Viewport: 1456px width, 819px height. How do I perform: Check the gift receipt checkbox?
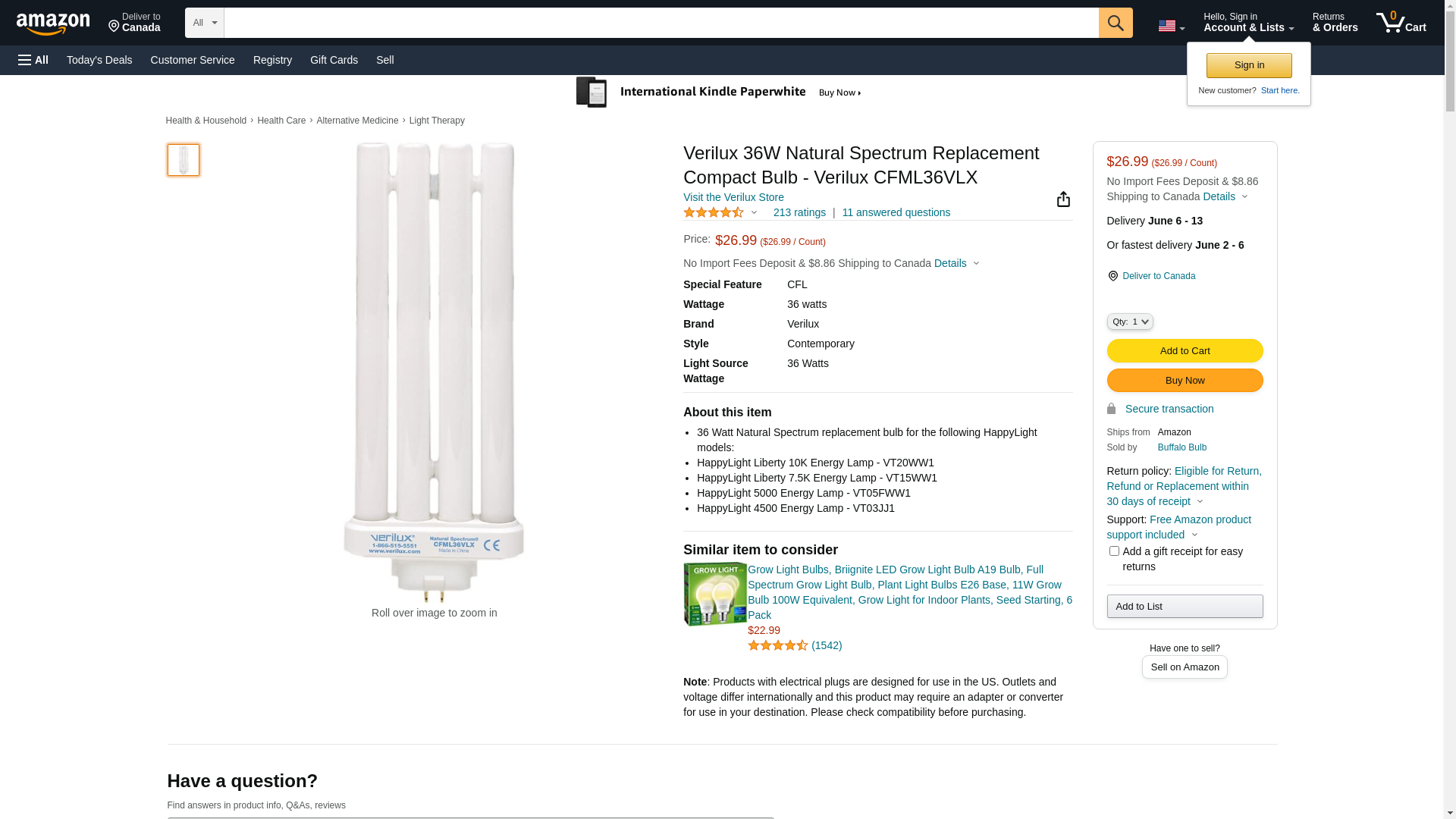(x=1114, y=551)
